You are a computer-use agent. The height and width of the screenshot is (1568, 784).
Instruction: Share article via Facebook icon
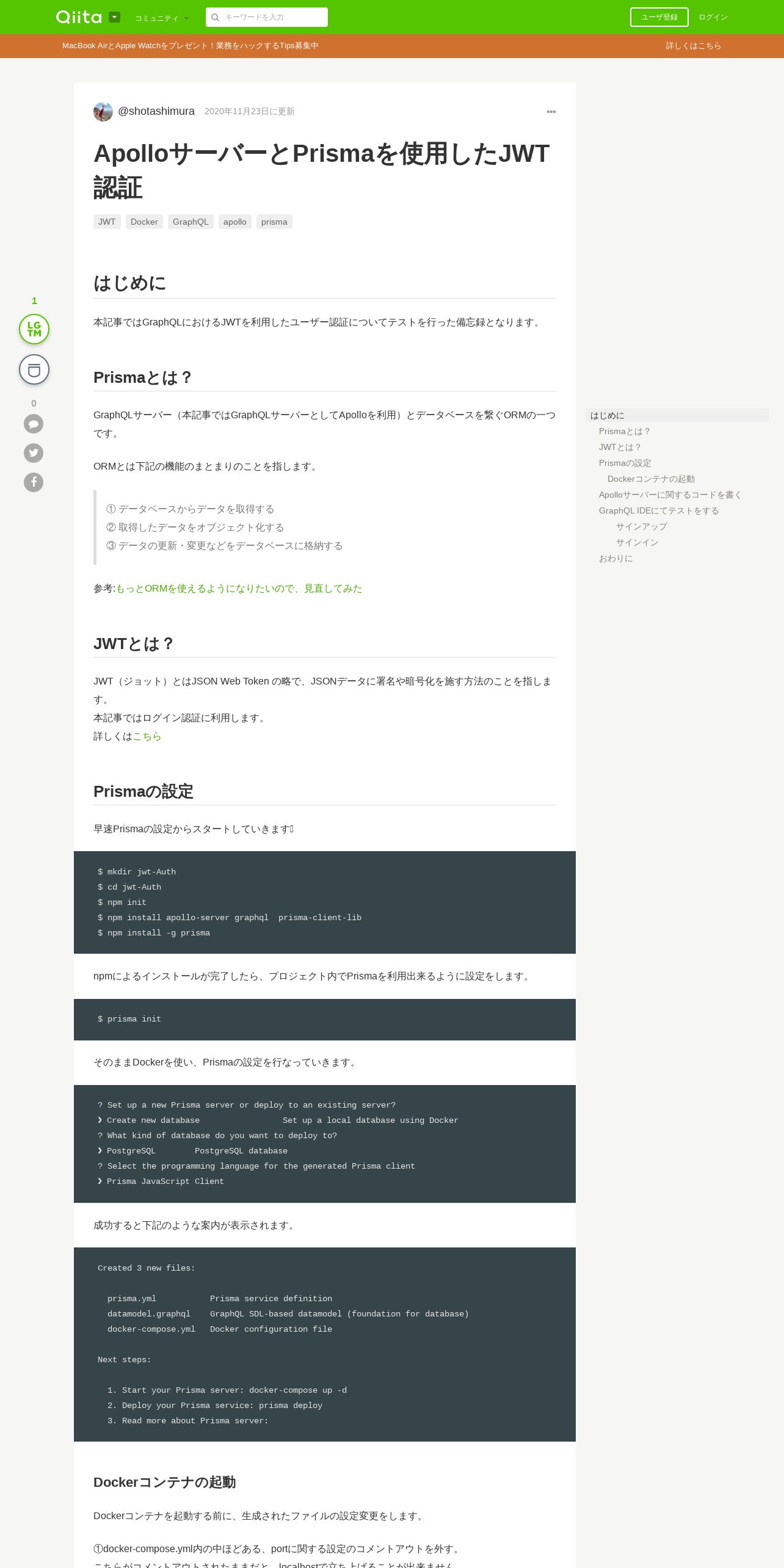34,482
